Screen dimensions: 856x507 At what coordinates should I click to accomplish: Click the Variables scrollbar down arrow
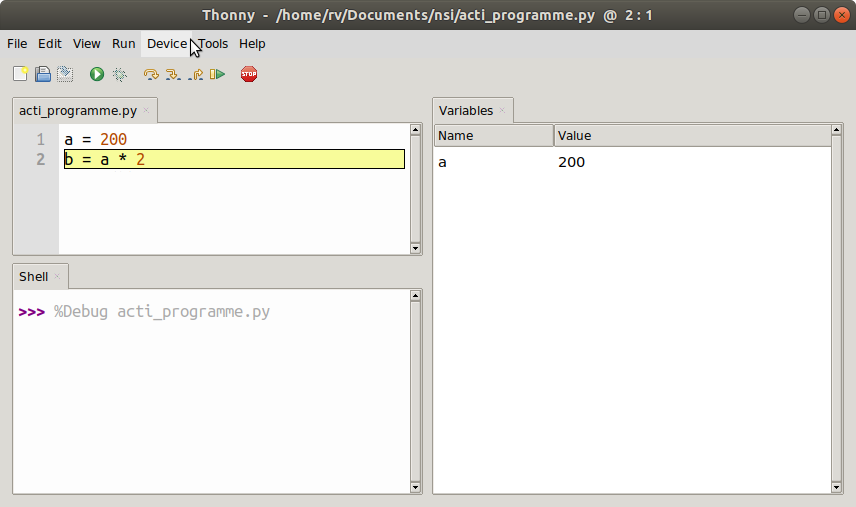click(836, 487)
